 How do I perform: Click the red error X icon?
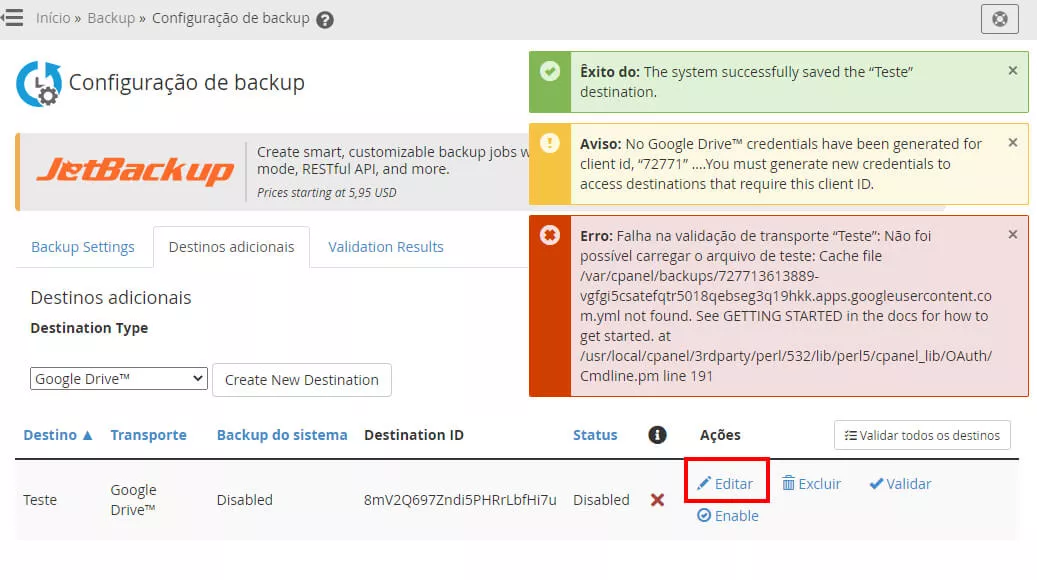pyautogui.click(x=550, y=235)
